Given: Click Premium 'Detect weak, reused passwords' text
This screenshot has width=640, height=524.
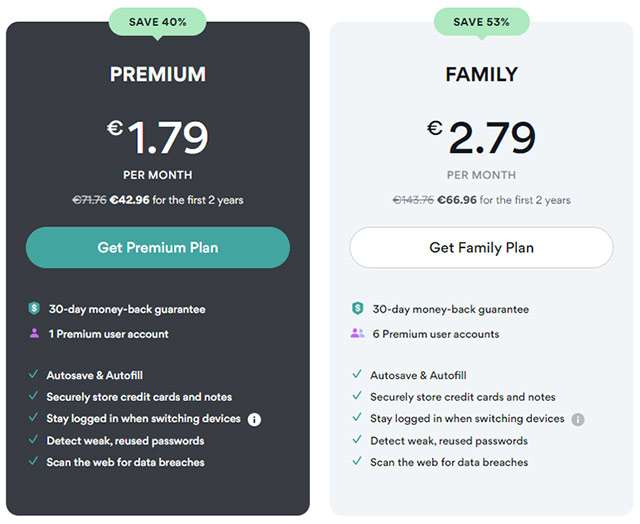Looking at the screenshot, I should coord(125,441).
